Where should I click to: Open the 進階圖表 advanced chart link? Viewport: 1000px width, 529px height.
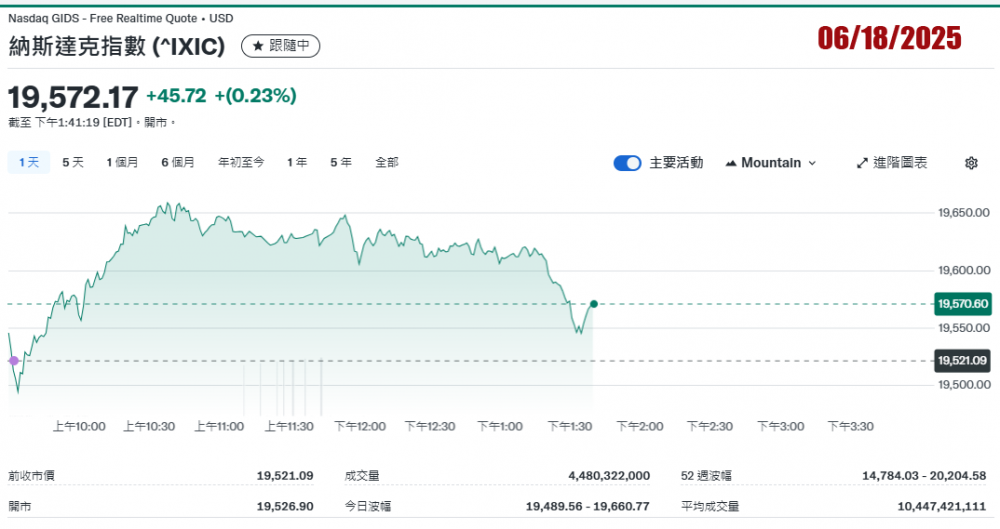899,163
